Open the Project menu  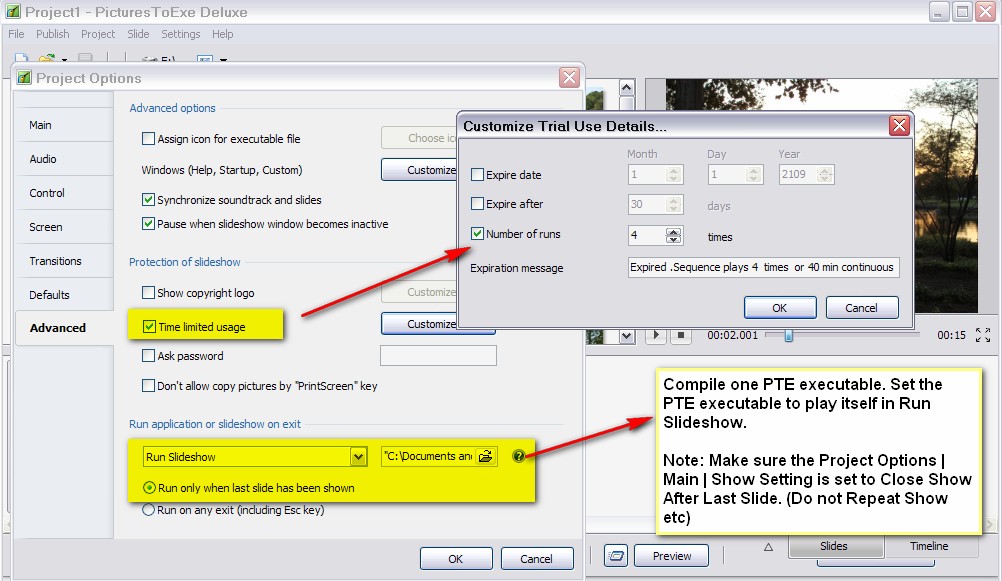point(98,34)
